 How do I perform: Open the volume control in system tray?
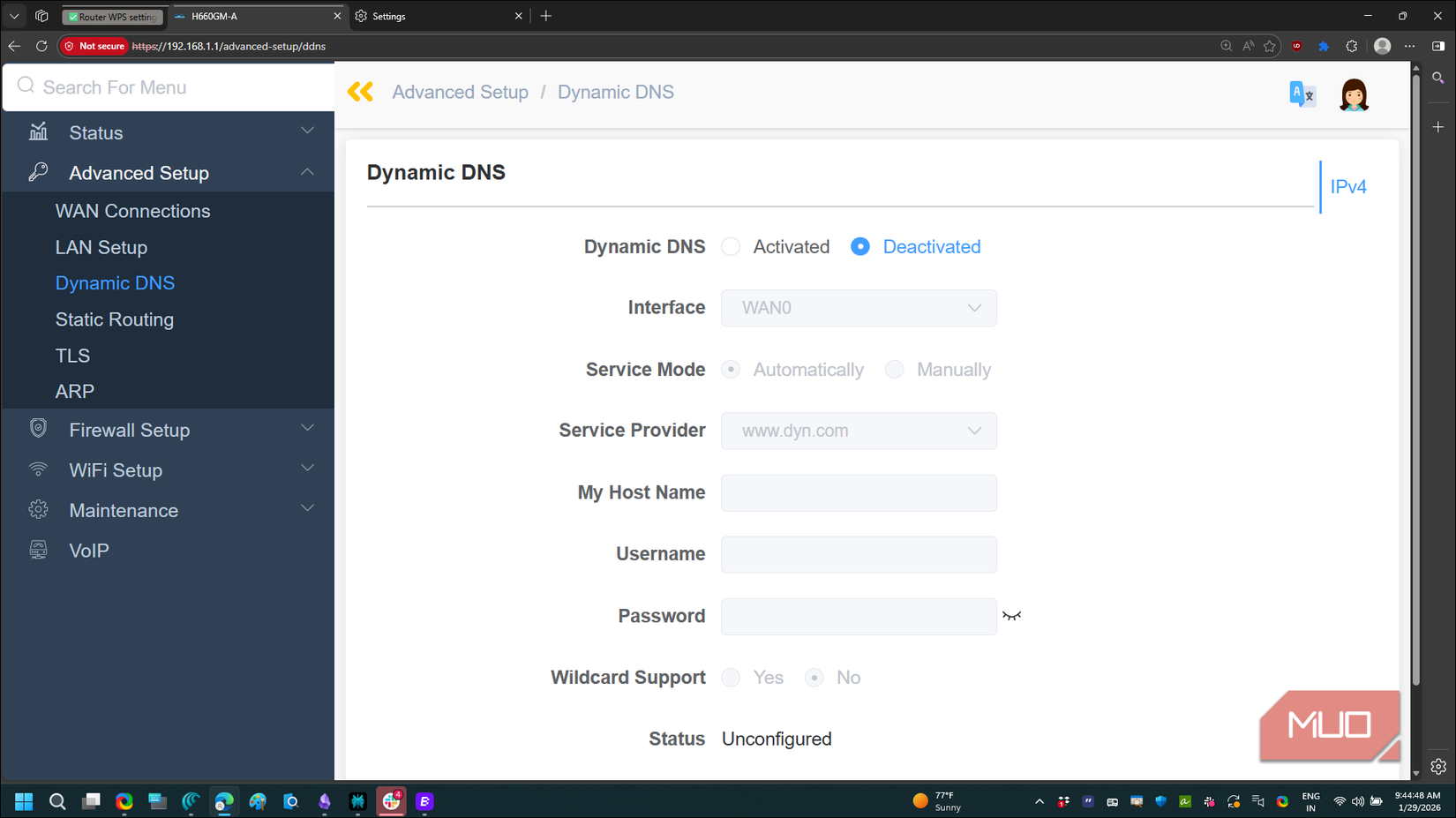click(x=1360, y=801)
